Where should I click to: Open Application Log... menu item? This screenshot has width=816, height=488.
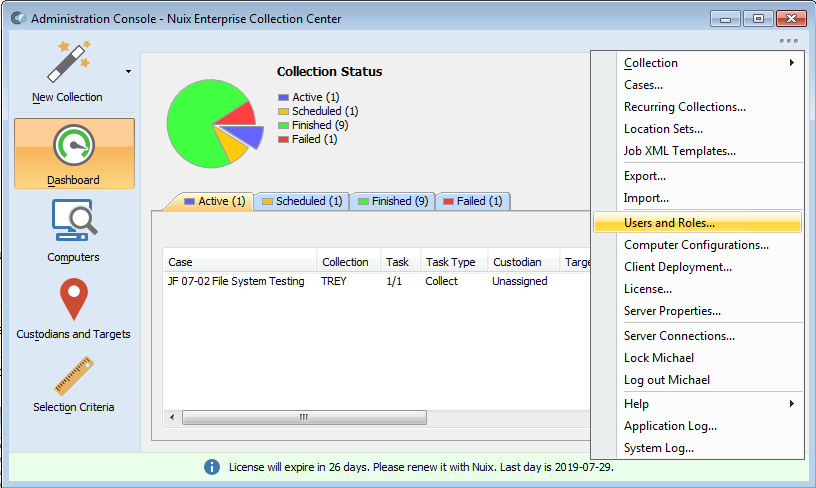pyautogui.click(x=698, y=426)
